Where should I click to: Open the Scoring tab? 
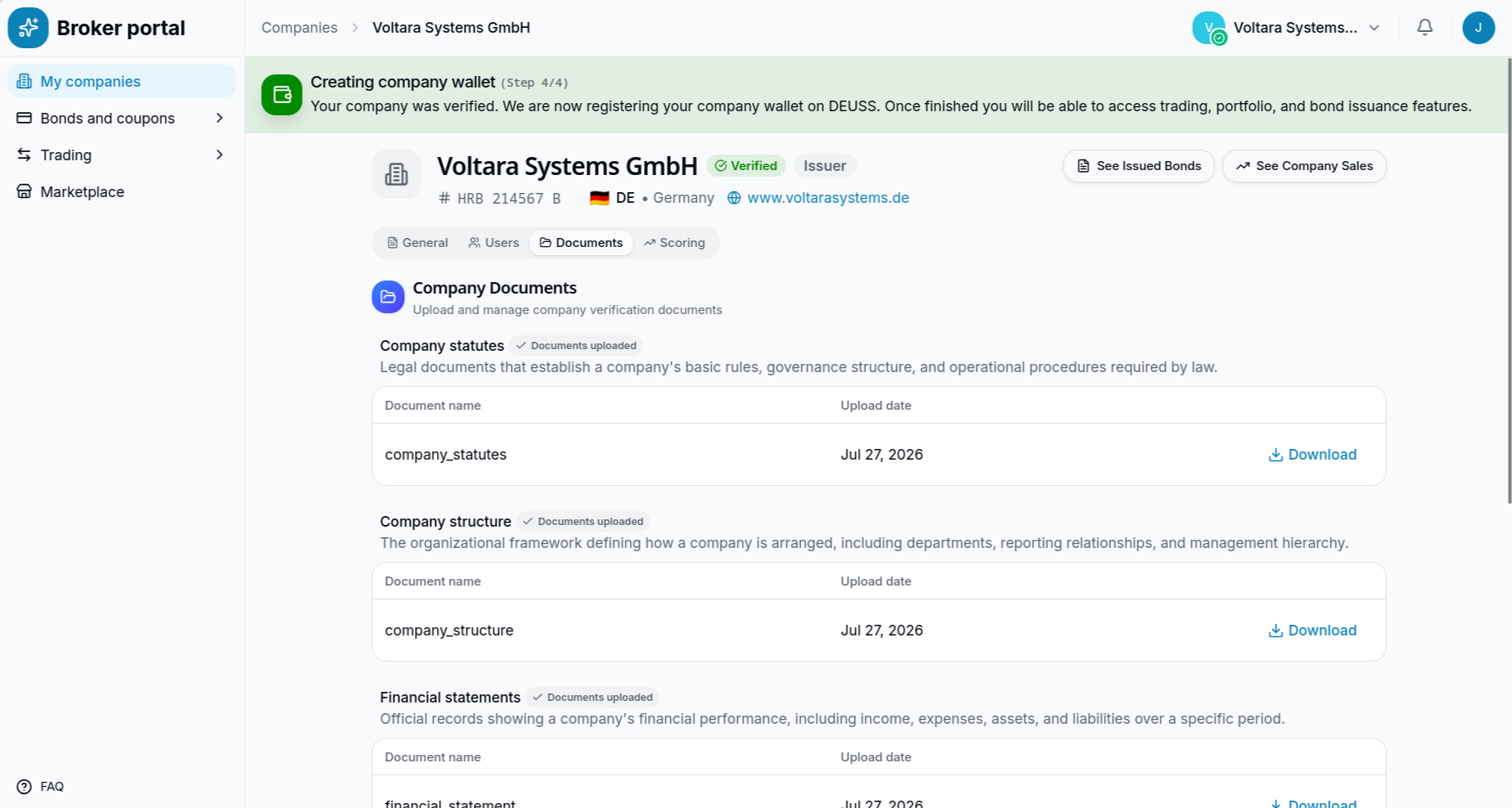click(x=674, y=243)
